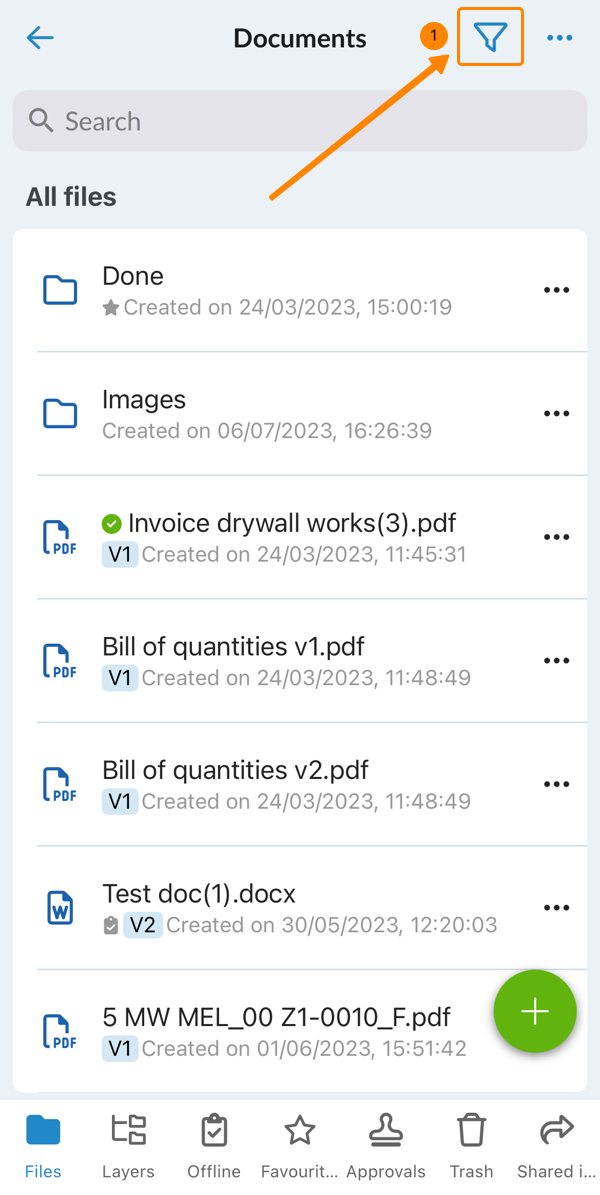Open the Shared tab
Viewport: 600px width, 1195px height.
click(557, 1146)
